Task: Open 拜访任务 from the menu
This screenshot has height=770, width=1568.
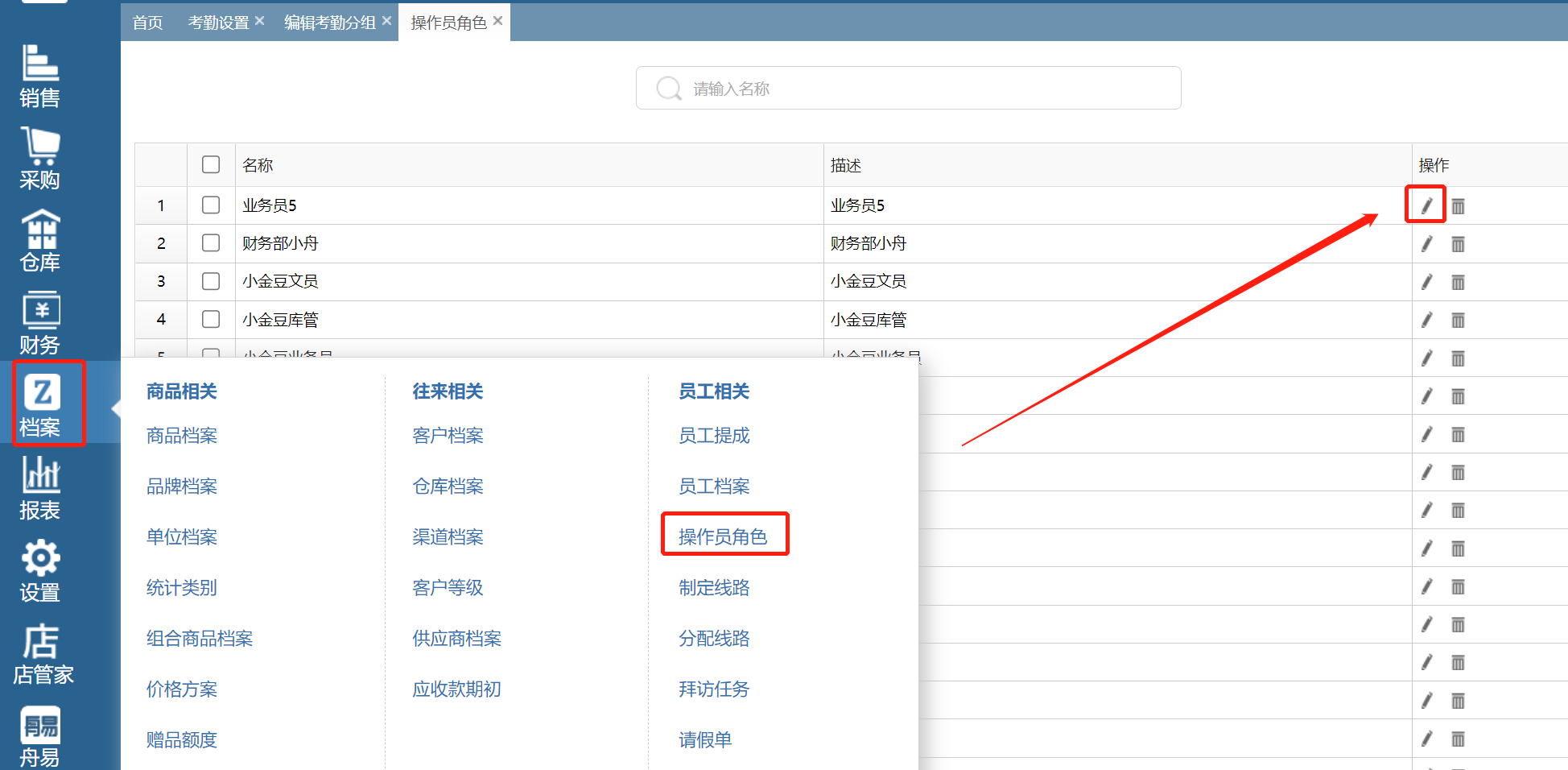Action: [714, 689]
